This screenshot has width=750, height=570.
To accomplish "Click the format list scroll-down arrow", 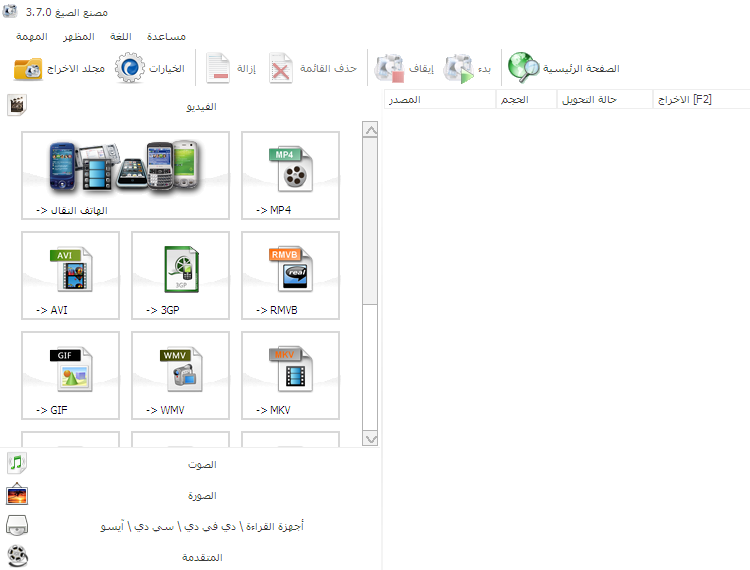I will tap(370, 438).
